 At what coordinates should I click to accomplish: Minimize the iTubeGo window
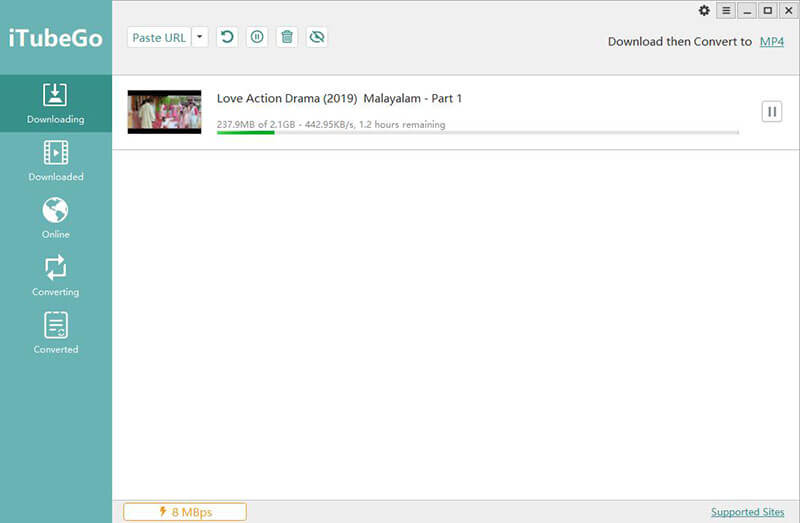click(747, 10)
